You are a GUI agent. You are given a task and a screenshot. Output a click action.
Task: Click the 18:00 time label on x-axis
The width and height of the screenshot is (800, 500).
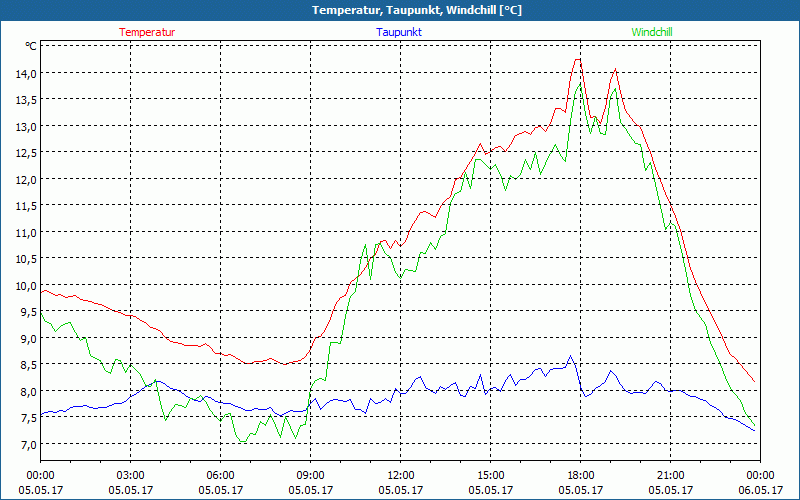click(x=581, y=476)
